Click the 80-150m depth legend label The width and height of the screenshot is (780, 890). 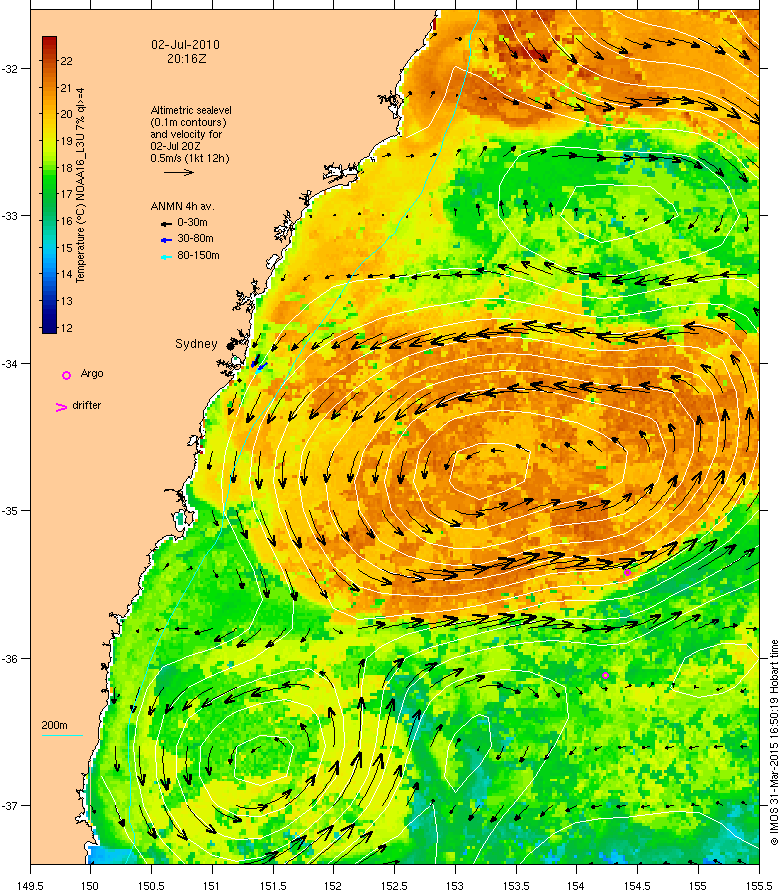198,255
